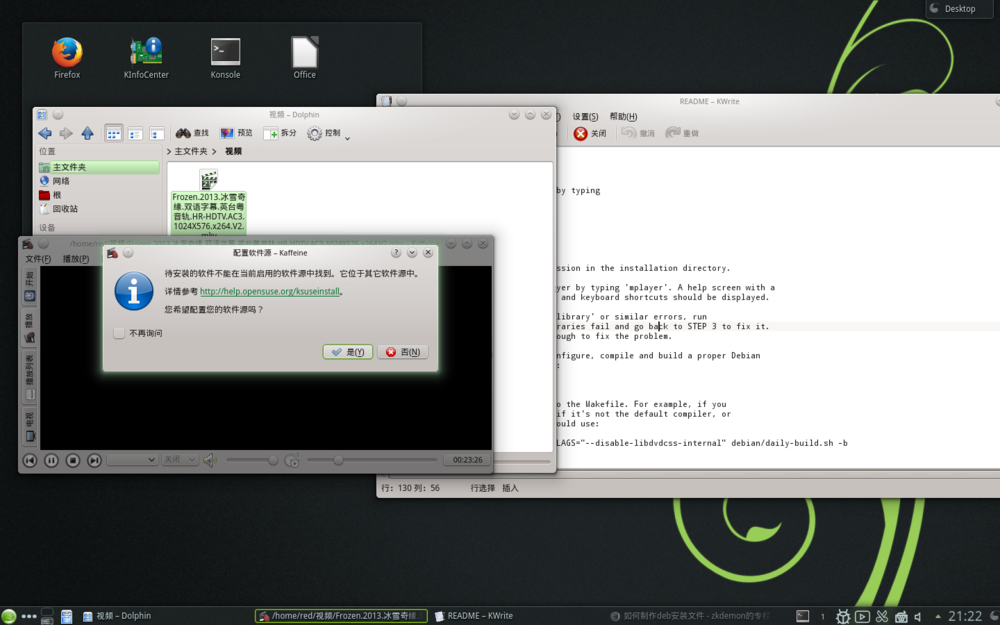Click 主文件夹 breadcrumb in Dolphin path bar
Image resolution: width=1000 pixels, height=625 pixels.
coord(191,151)
